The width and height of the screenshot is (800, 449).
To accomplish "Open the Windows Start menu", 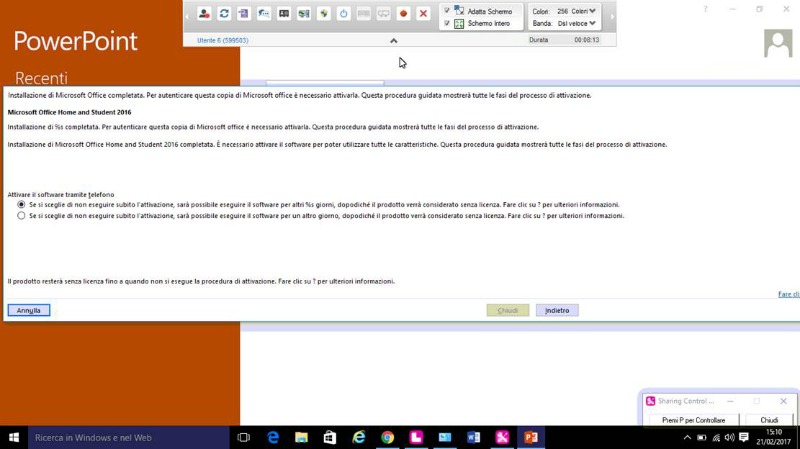I will pyautogui.click(x=14, y=438).
